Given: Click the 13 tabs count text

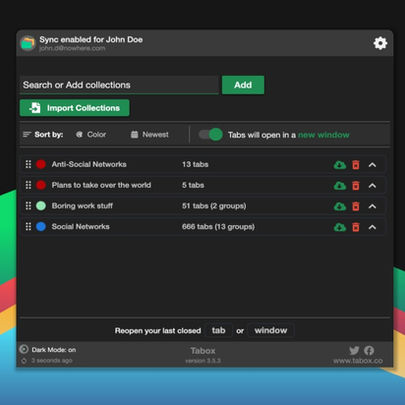Looking at the screenshot, I should coord(195,164).
